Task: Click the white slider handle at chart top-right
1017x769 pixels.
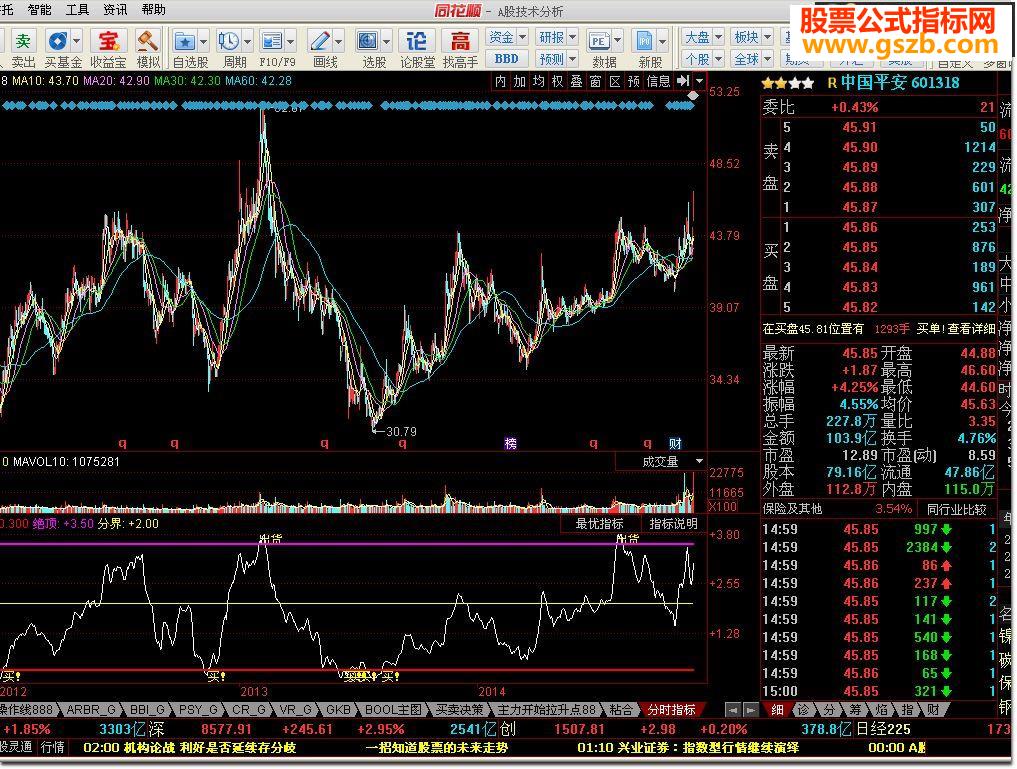Action: click(x=693, y=96)
